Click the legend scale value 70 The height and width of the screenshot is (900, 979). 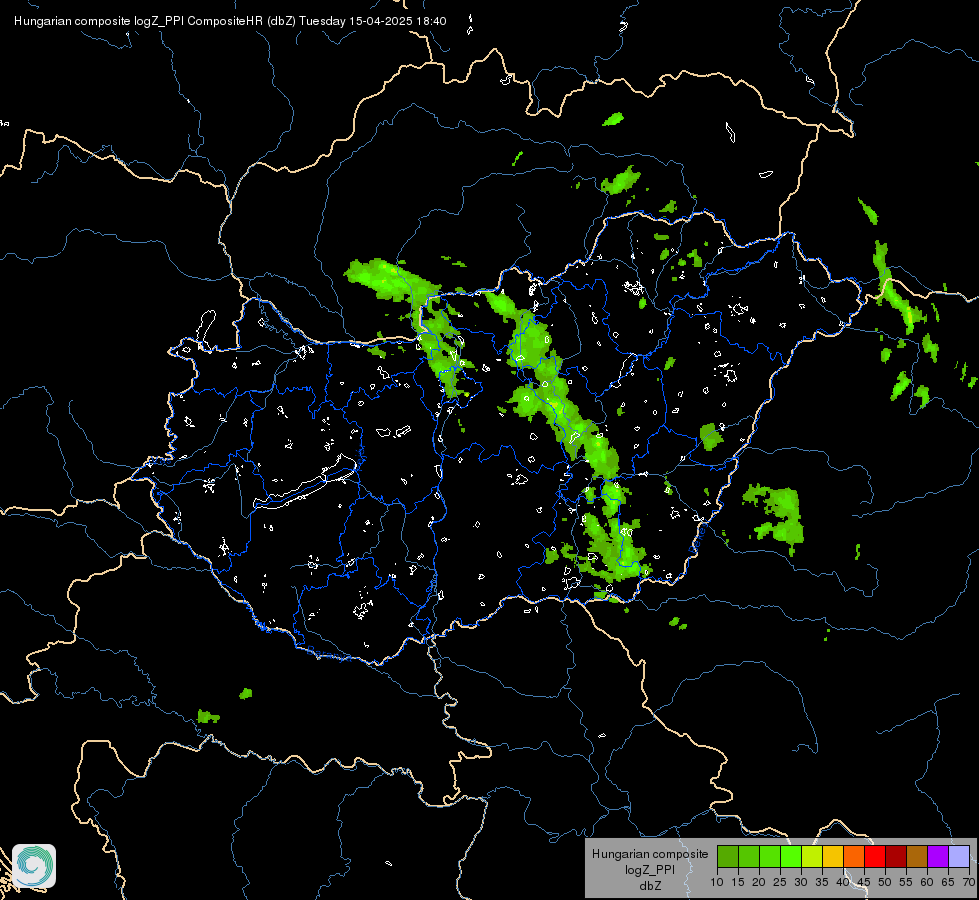(969, 882)
